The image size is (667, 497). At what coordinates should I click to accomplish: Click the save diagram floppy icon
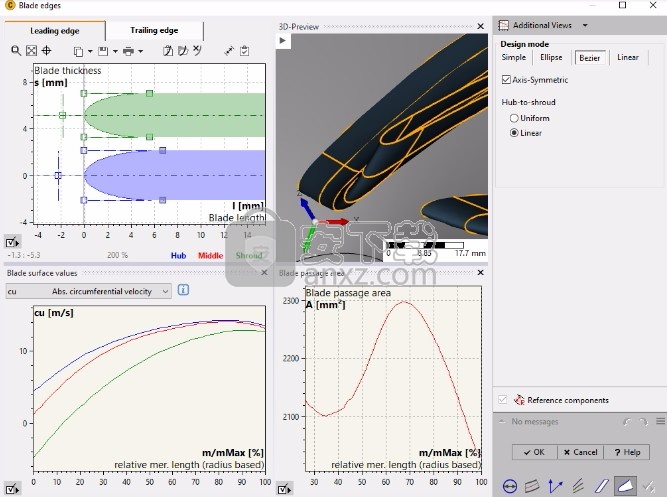tap(103, 51)
